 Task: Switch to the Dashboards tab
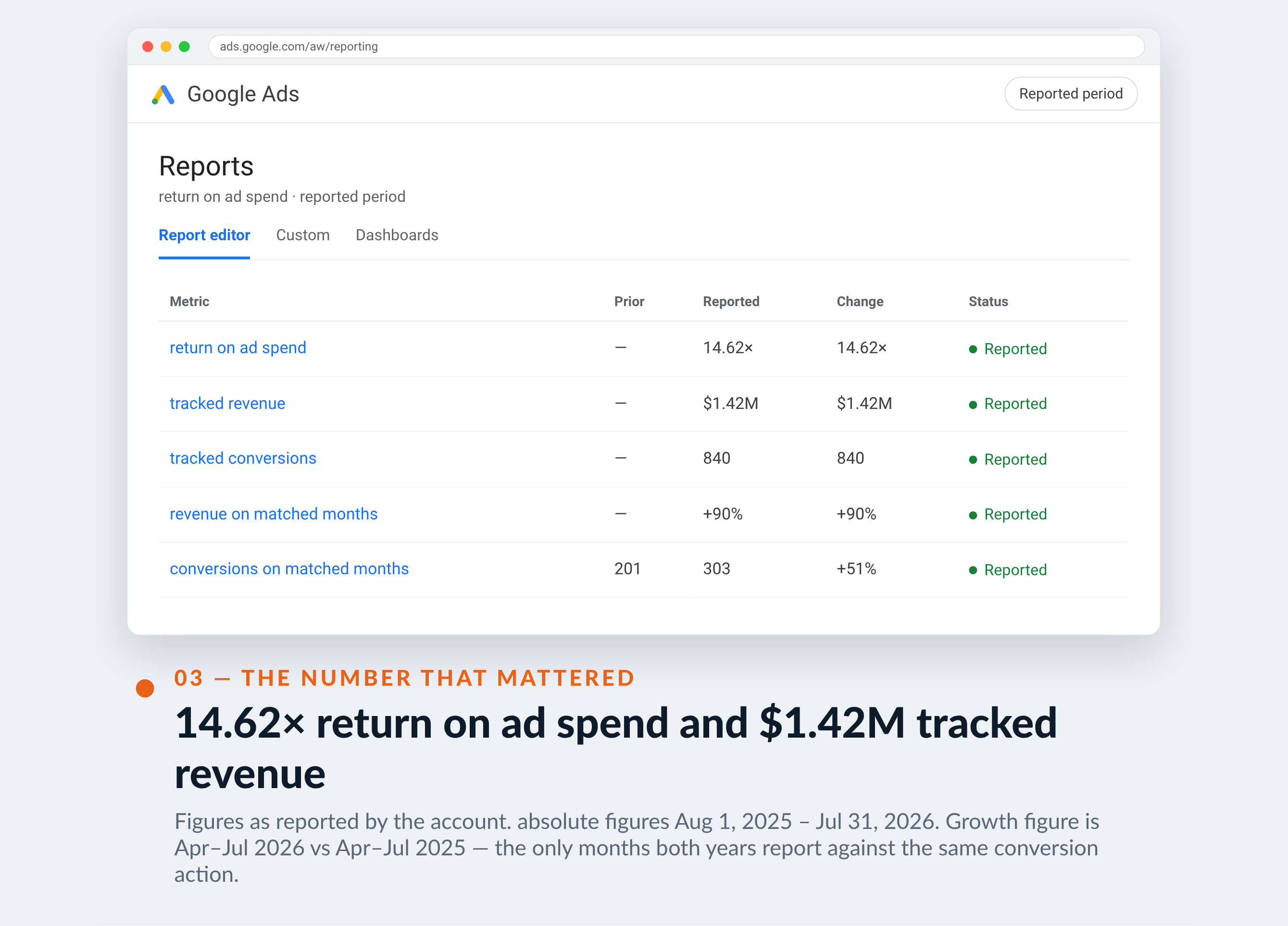click(x=397, y=235)
